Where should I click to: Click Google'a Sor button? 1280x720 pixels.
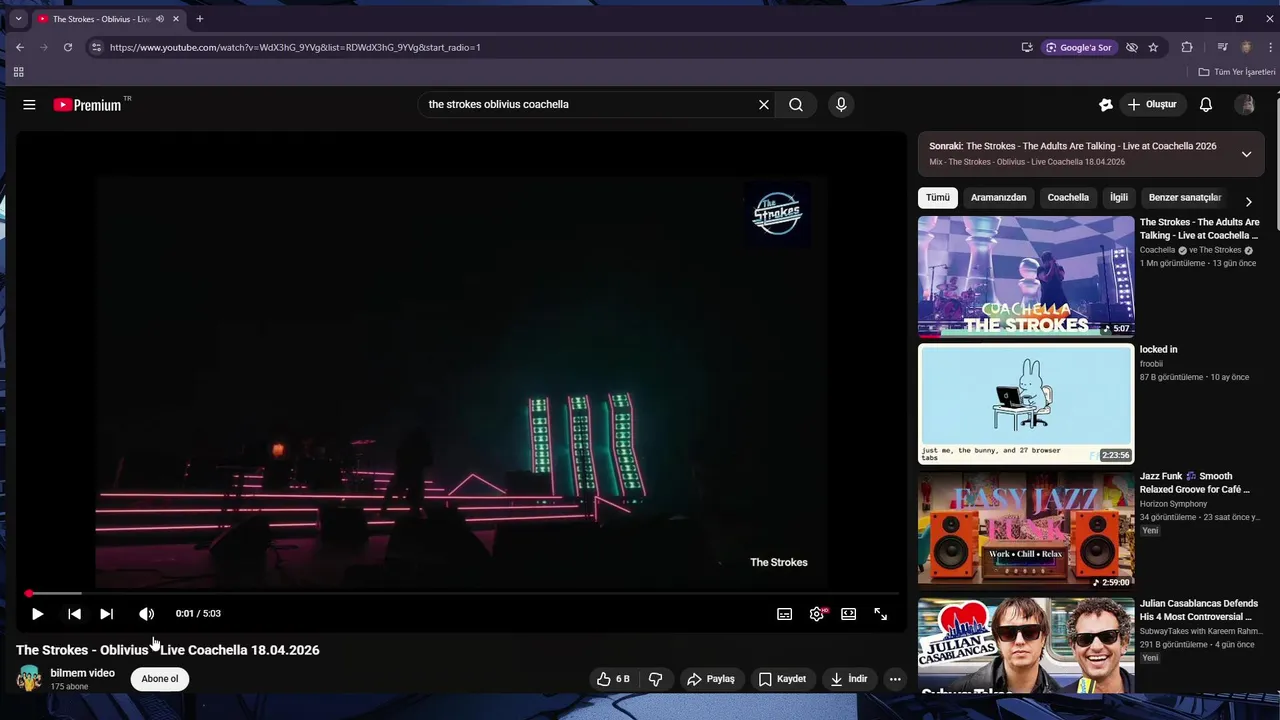(x=1079, y=47)
